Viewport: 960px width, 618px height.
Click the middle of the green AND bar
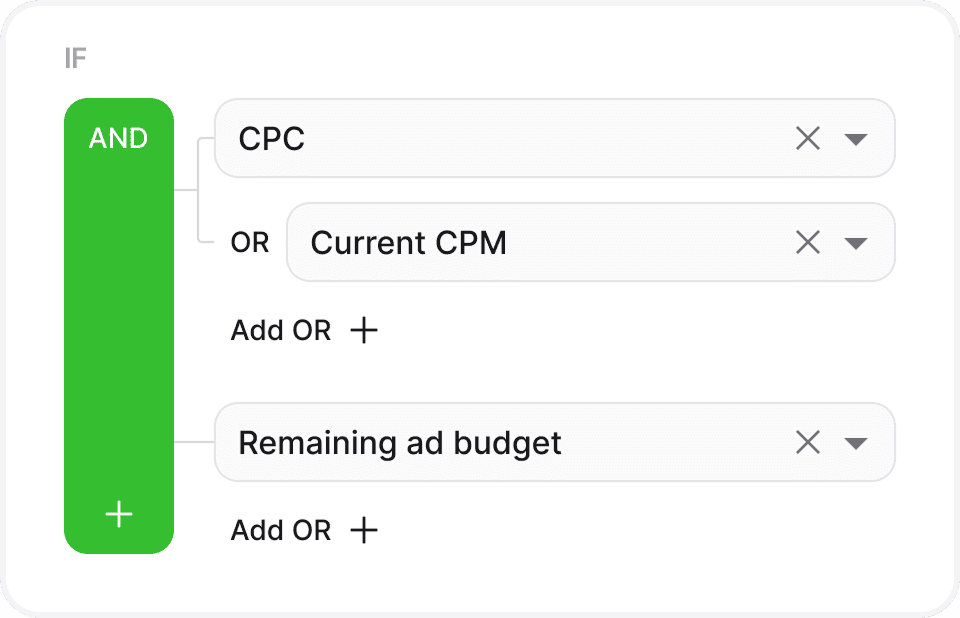coord(119,325)
